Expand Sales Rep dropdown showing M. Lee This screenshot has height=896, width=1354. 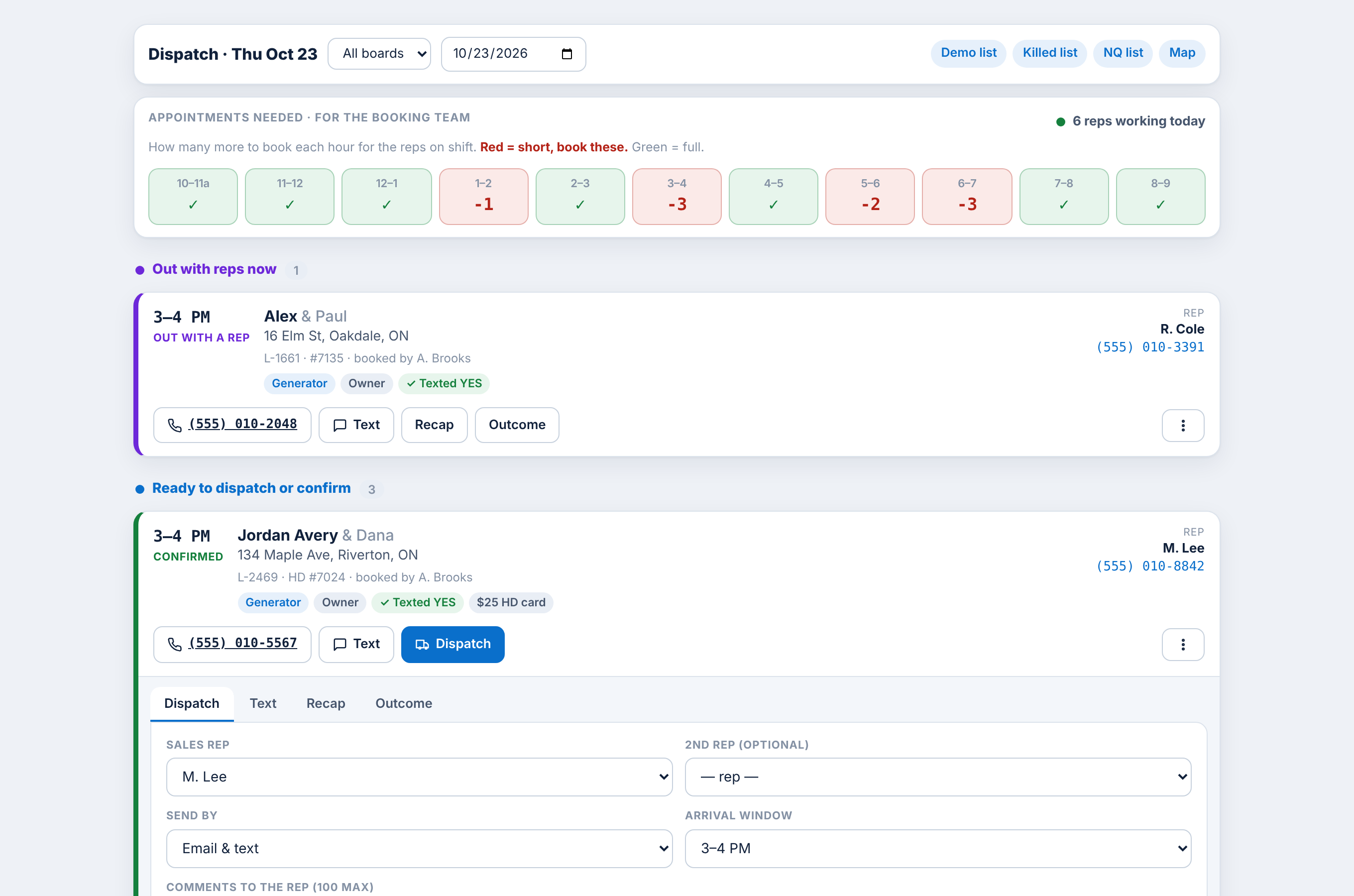tap(419, 777)
